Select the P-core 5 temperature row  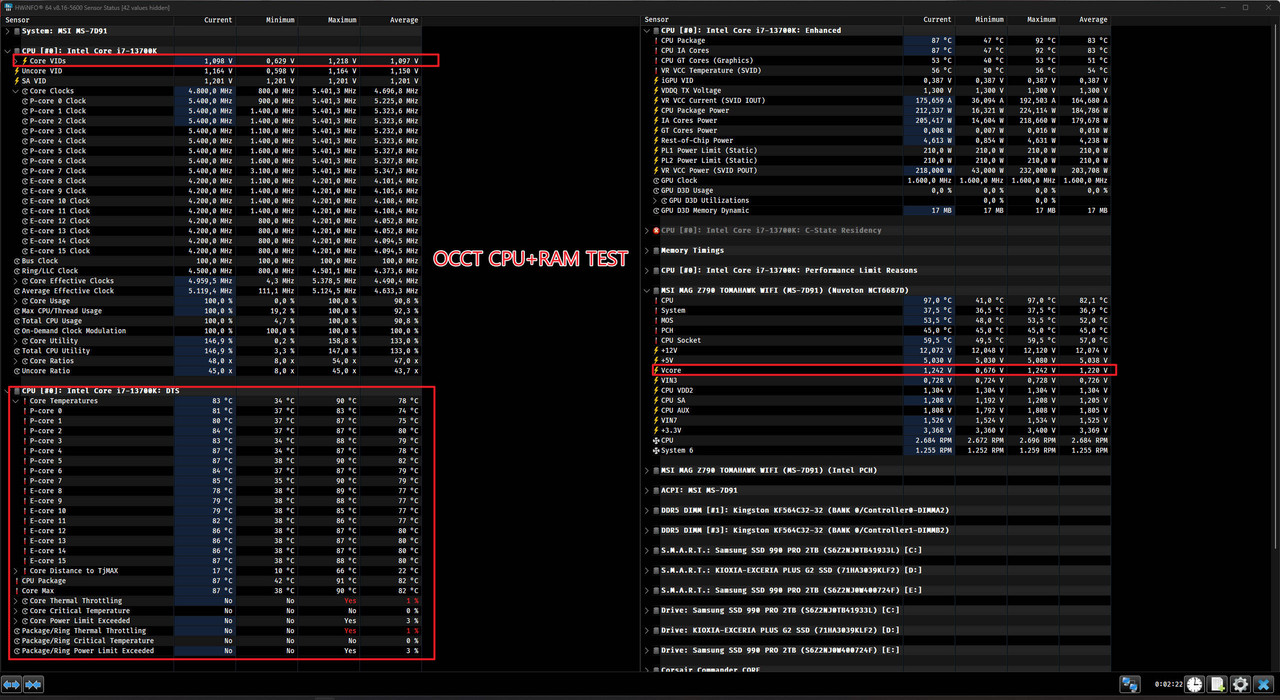[x=220, y=461]
